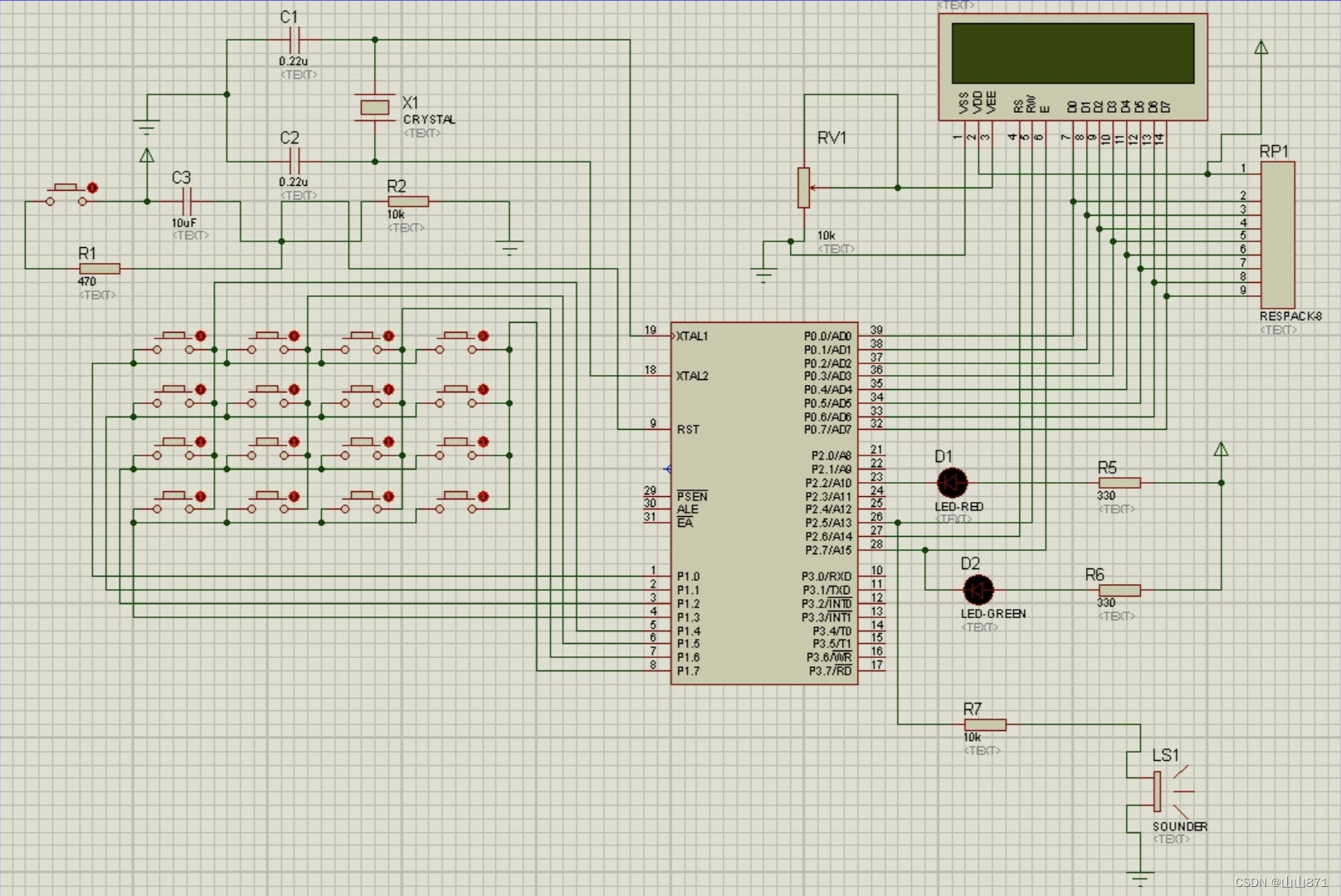Screen dimensions: 1341x896
Task: Select the power arrow terminal above R5
Action: (1221, 450)
